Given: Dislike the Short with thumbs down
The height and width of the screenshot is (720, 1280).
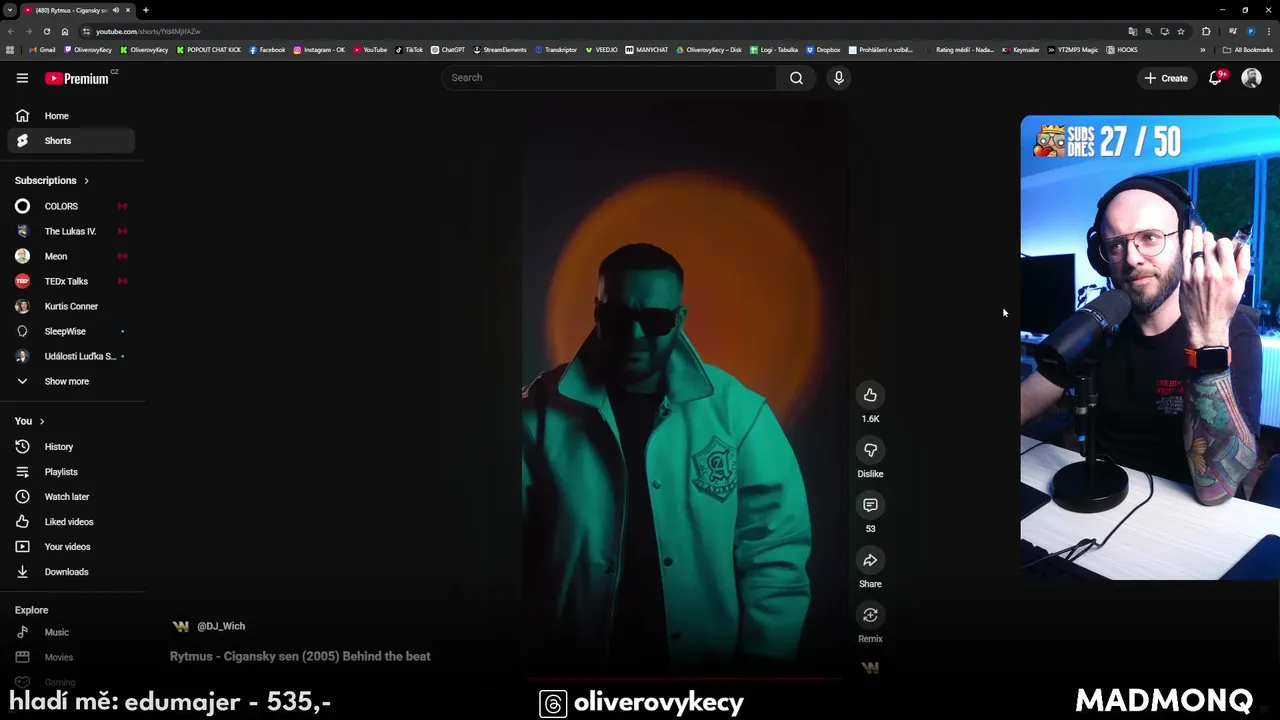Looking at the screenshot, I should pyautogui.click(x=870, y=450).
